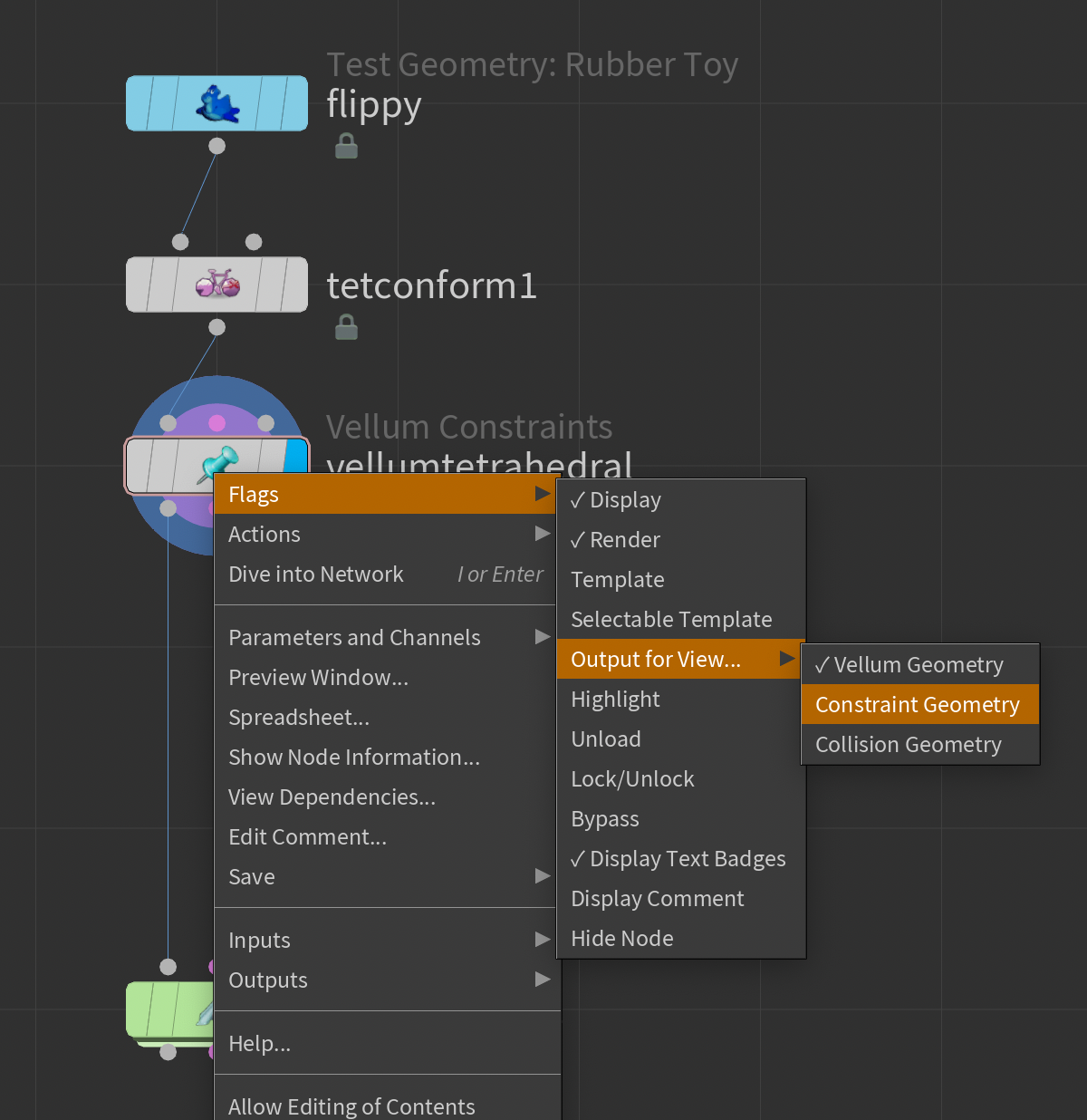
Task: Click the bicycle icon on the tetconform1 node
Action: click(217, 285)
